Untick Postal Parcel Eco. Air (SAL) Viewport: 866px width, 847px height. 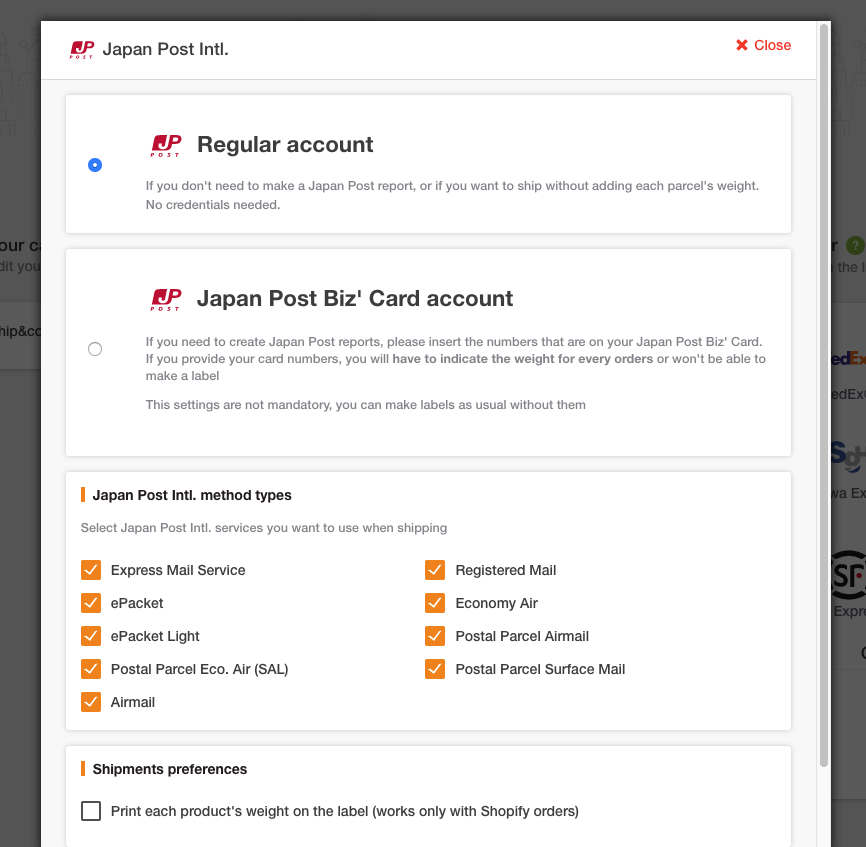(91, 669)
